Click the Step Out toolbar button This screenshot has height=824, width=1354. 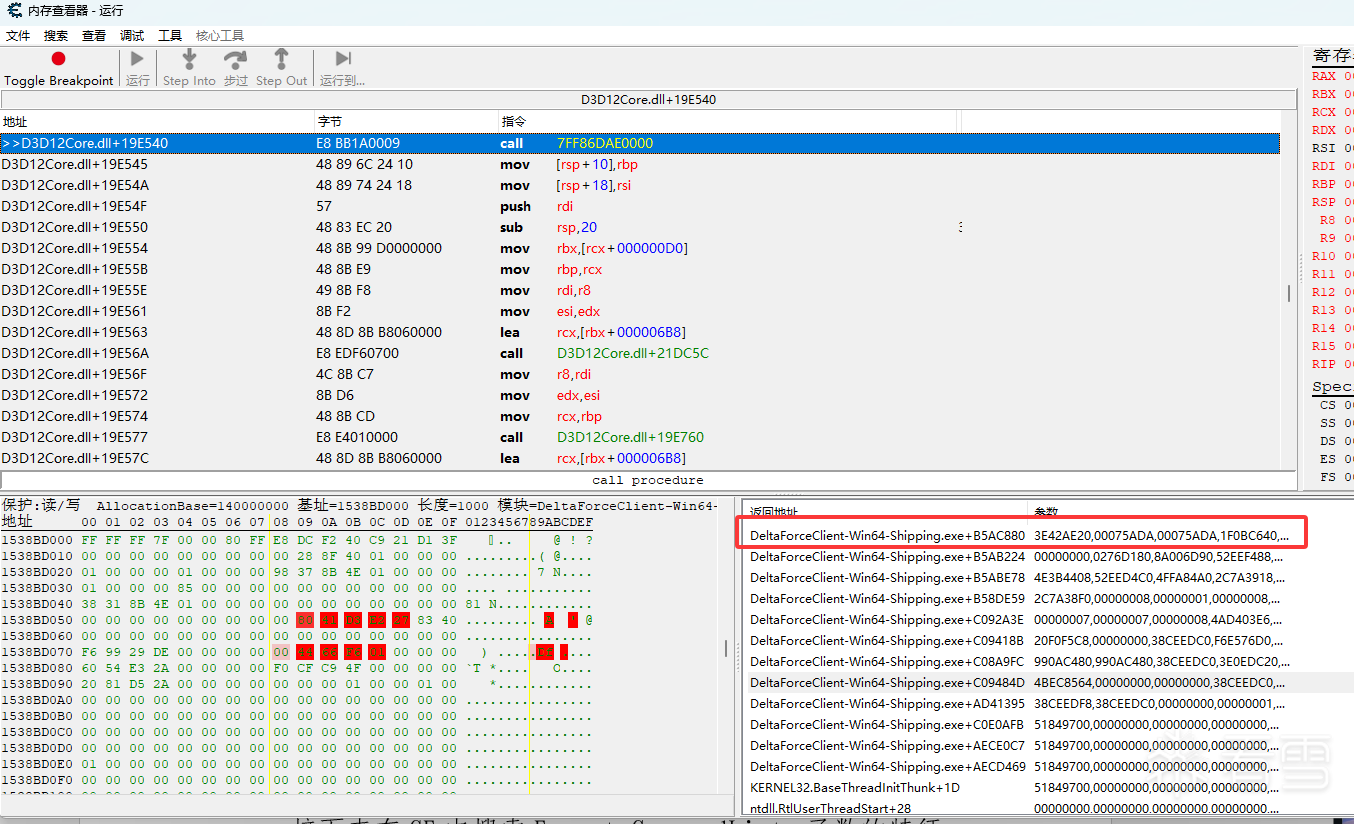coord(281,68)
